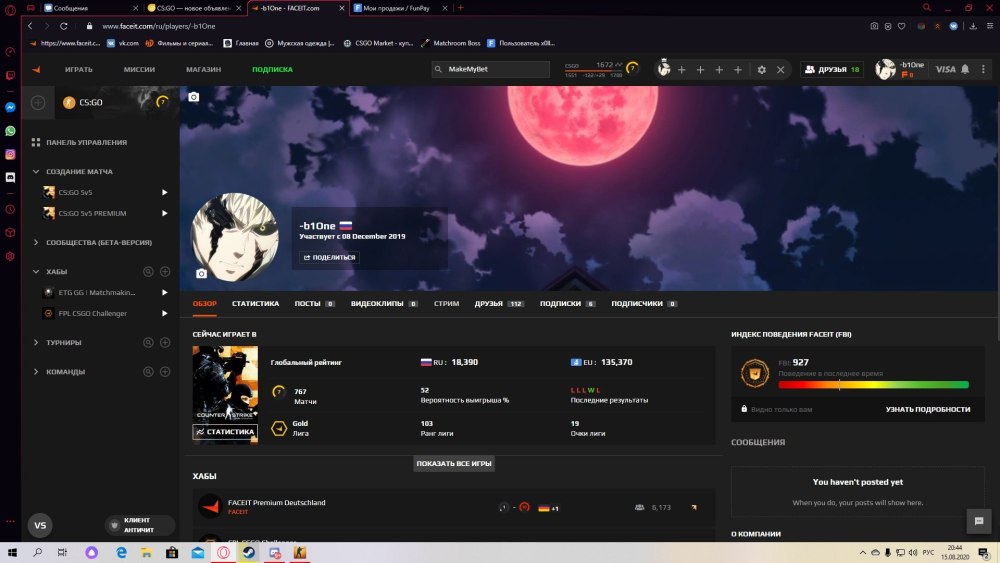Change cover image via top camera icon

pos(194,97)
